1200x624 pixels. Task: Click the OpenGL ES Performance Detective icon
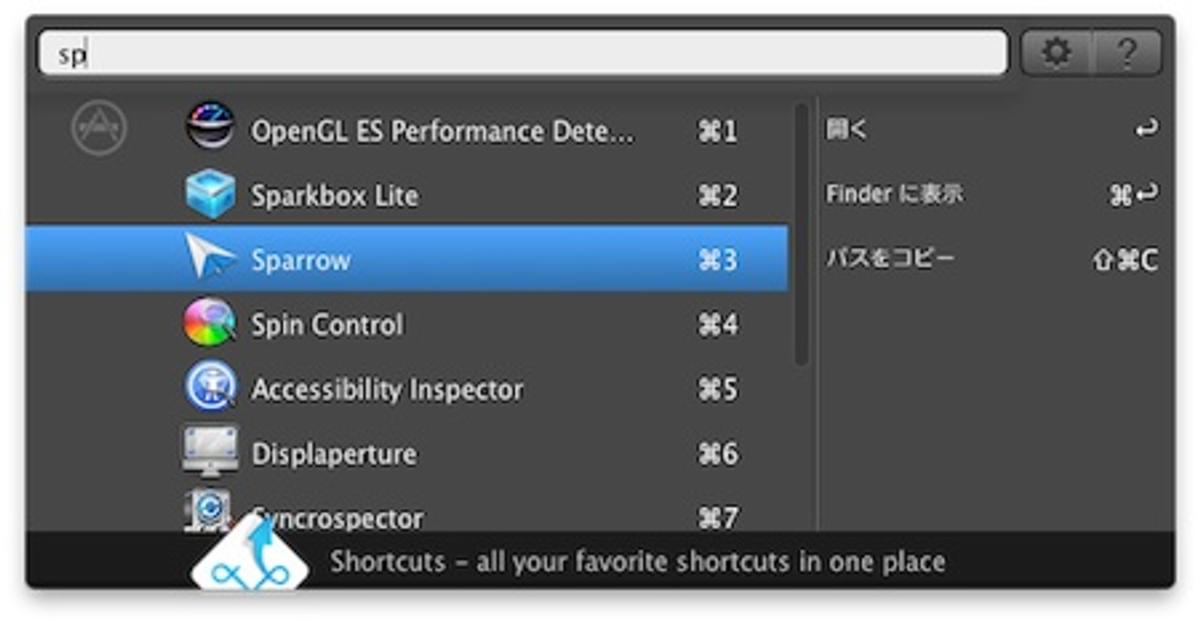[210, 128]
